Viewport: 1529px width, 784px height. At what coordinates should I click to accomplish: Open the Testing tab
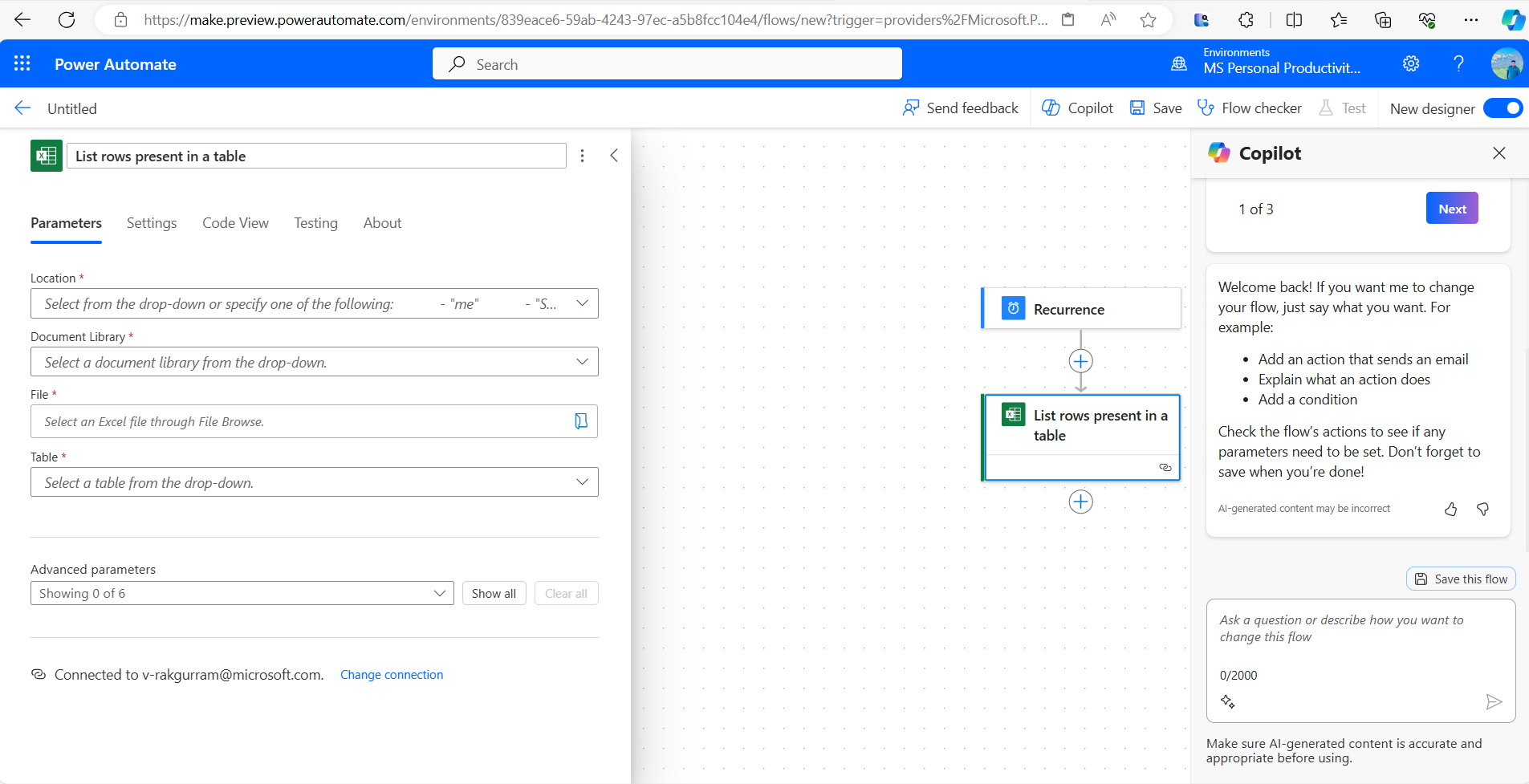tap(315, 223)
